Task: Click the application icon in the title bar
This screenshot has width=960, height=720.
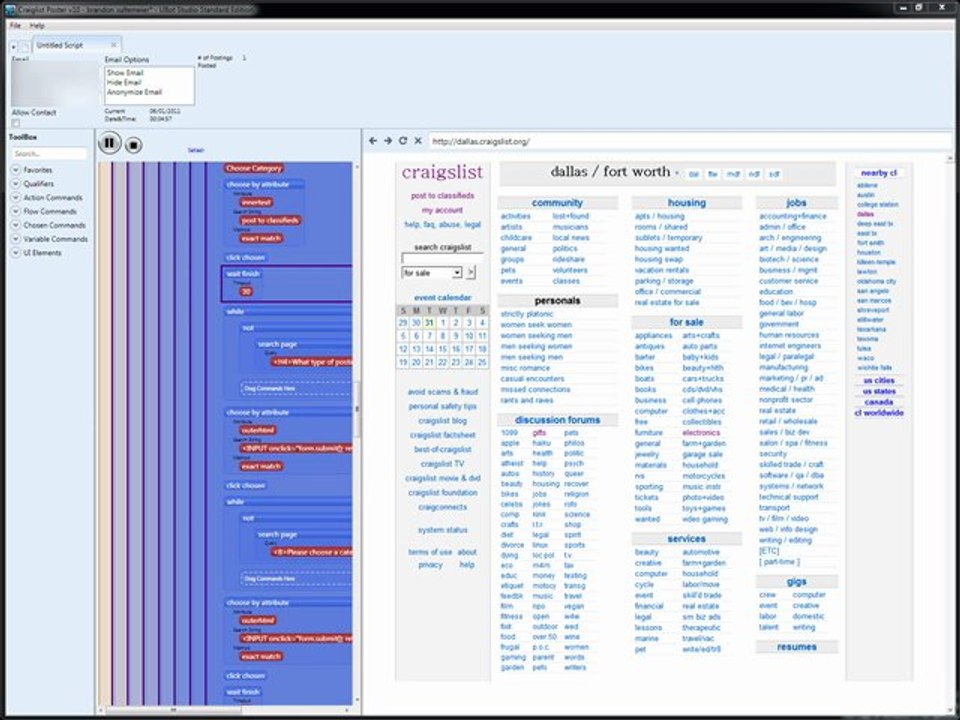Action: coord(10,9)
